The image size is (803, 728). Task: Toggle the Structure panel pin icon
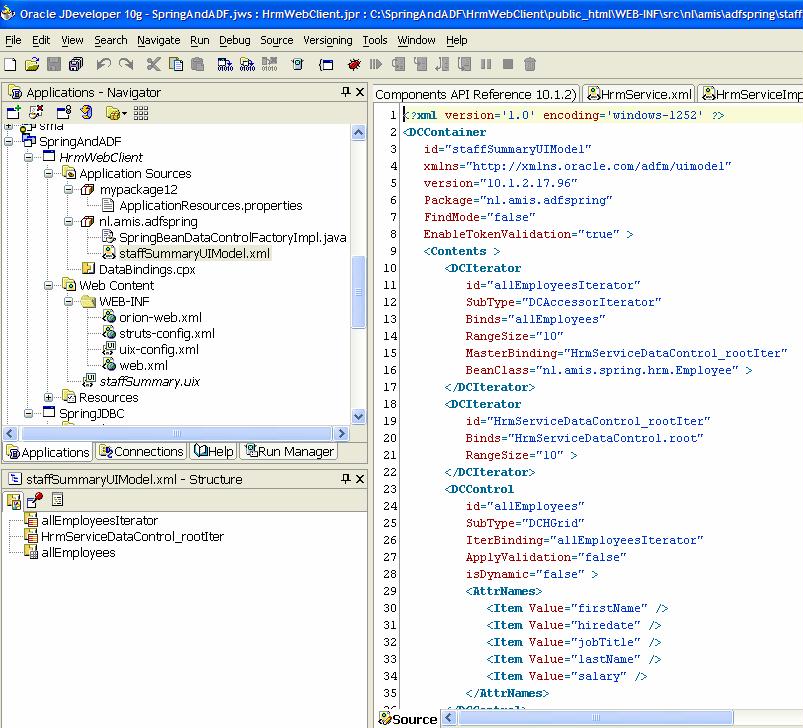coord(346,479)
